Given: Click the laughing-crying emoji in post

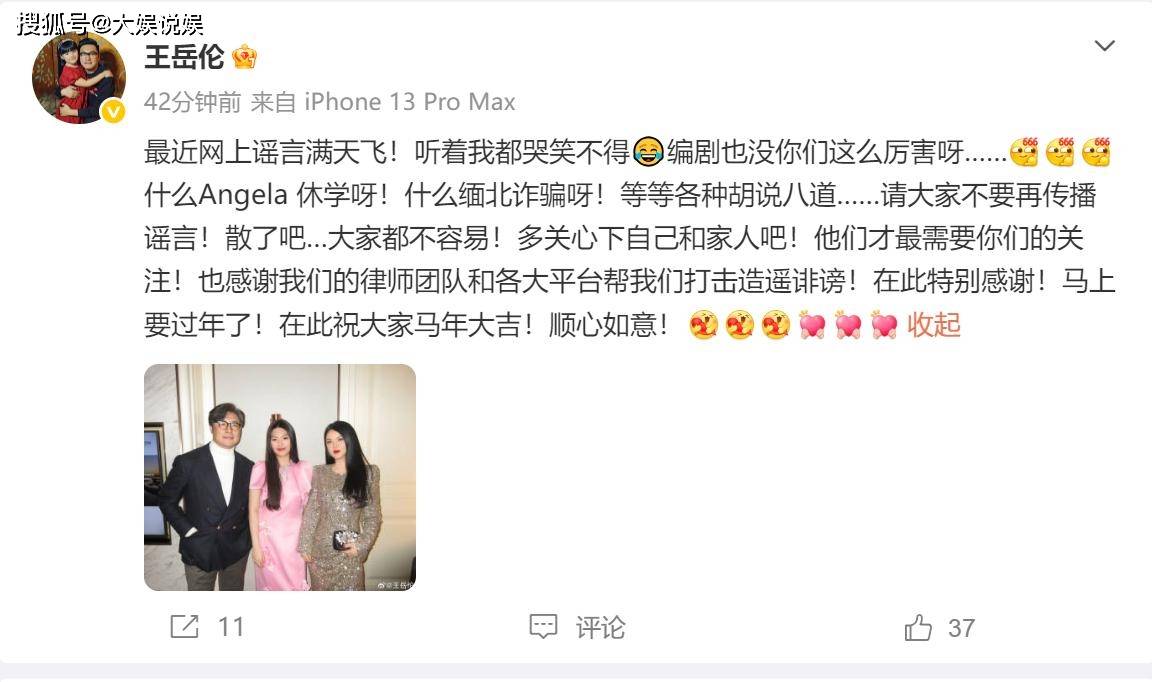Looking at the screenshot, I should [647, 152].
